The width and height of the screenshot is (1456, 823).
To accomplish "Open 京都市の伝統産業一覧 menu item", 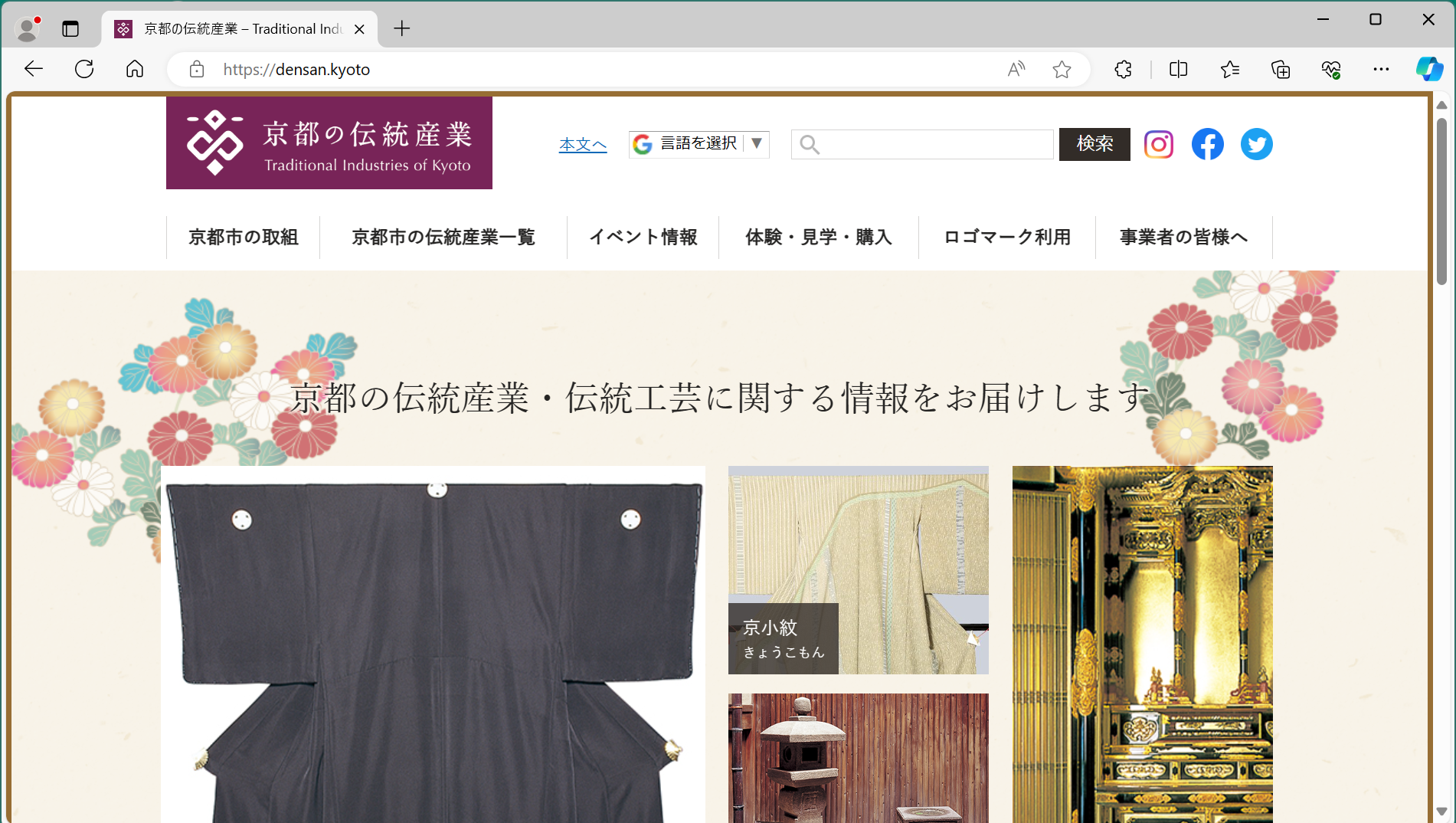I will [x=443, y=238].
